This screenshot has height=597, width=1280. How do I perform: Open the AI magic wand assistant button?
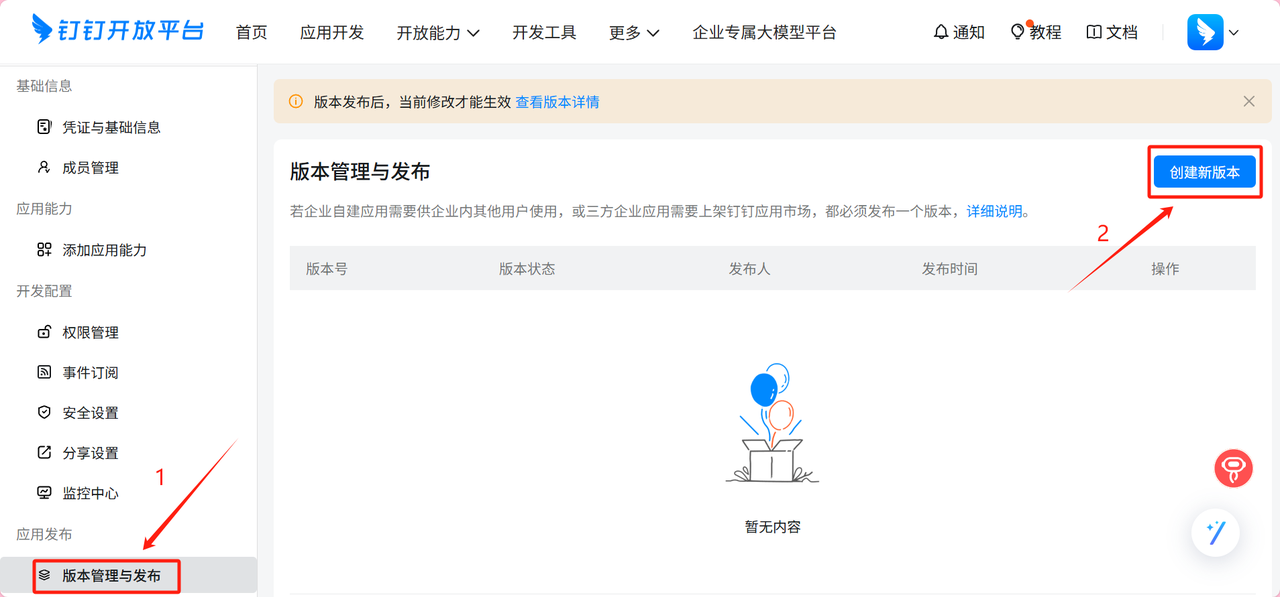tap(1215, 532)
